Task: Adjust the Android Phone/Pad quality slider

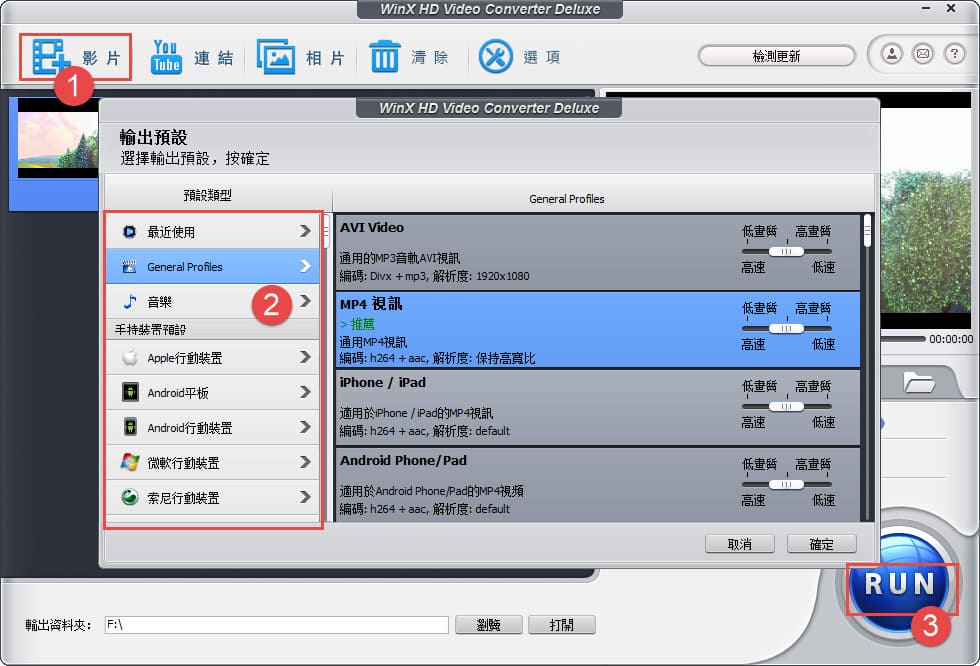Action: [x=786, y=484]
